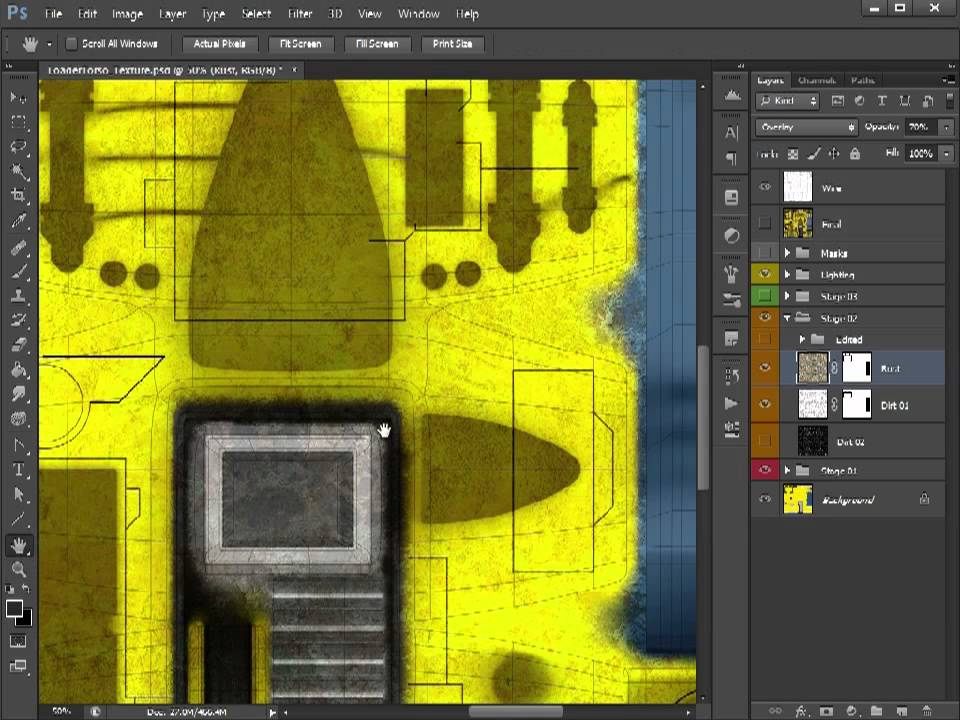Select the Magic Wand tool
Viewport: 960px width, 720px height.
(x=19, y=171)
